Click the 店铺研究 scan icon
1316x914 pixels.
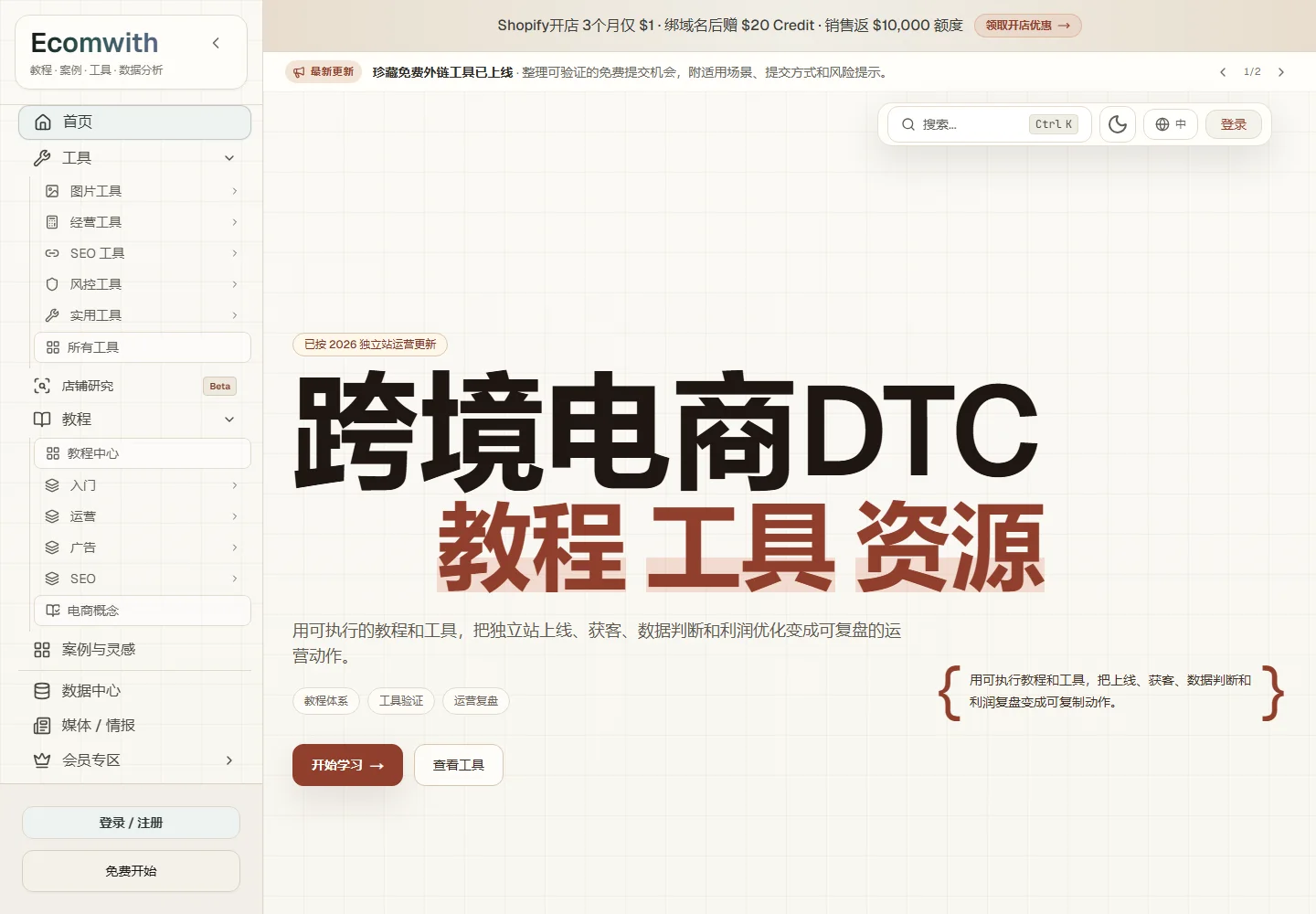pyautogui.click(x=42, y=386)
